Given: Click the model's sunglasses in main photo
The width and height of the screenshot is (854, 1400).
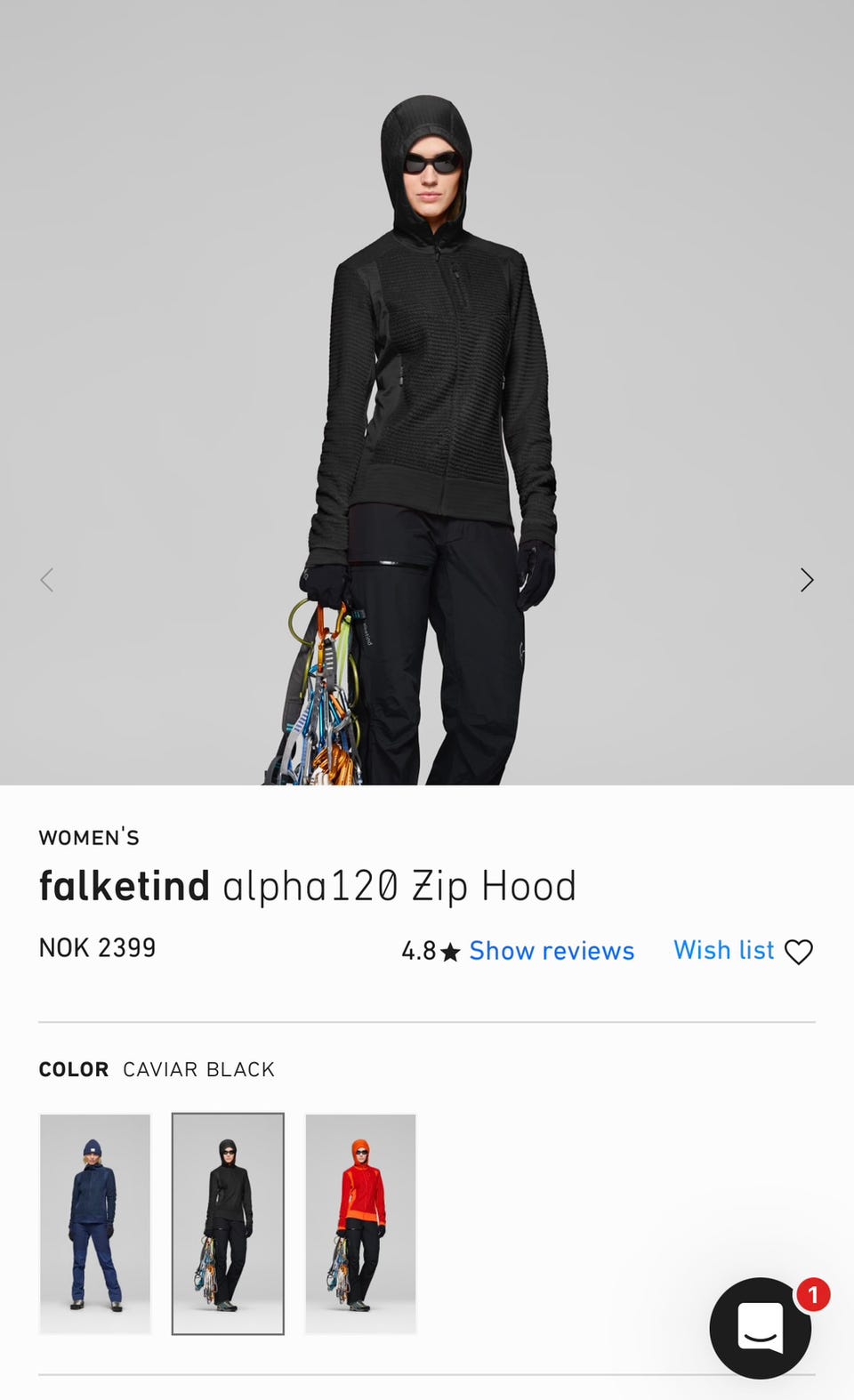Looking at the screenshot, I should coord(432,163).
